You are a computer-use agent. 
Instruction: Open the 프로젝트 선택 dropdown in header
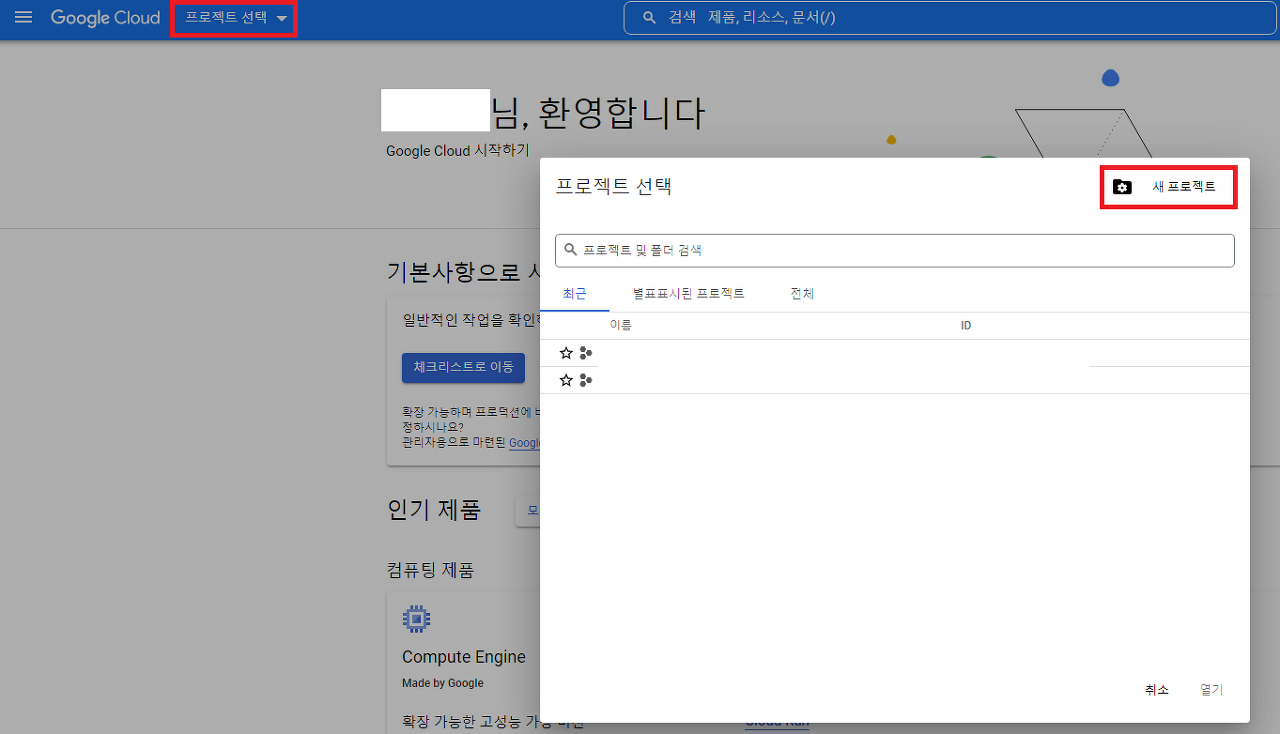234,18
